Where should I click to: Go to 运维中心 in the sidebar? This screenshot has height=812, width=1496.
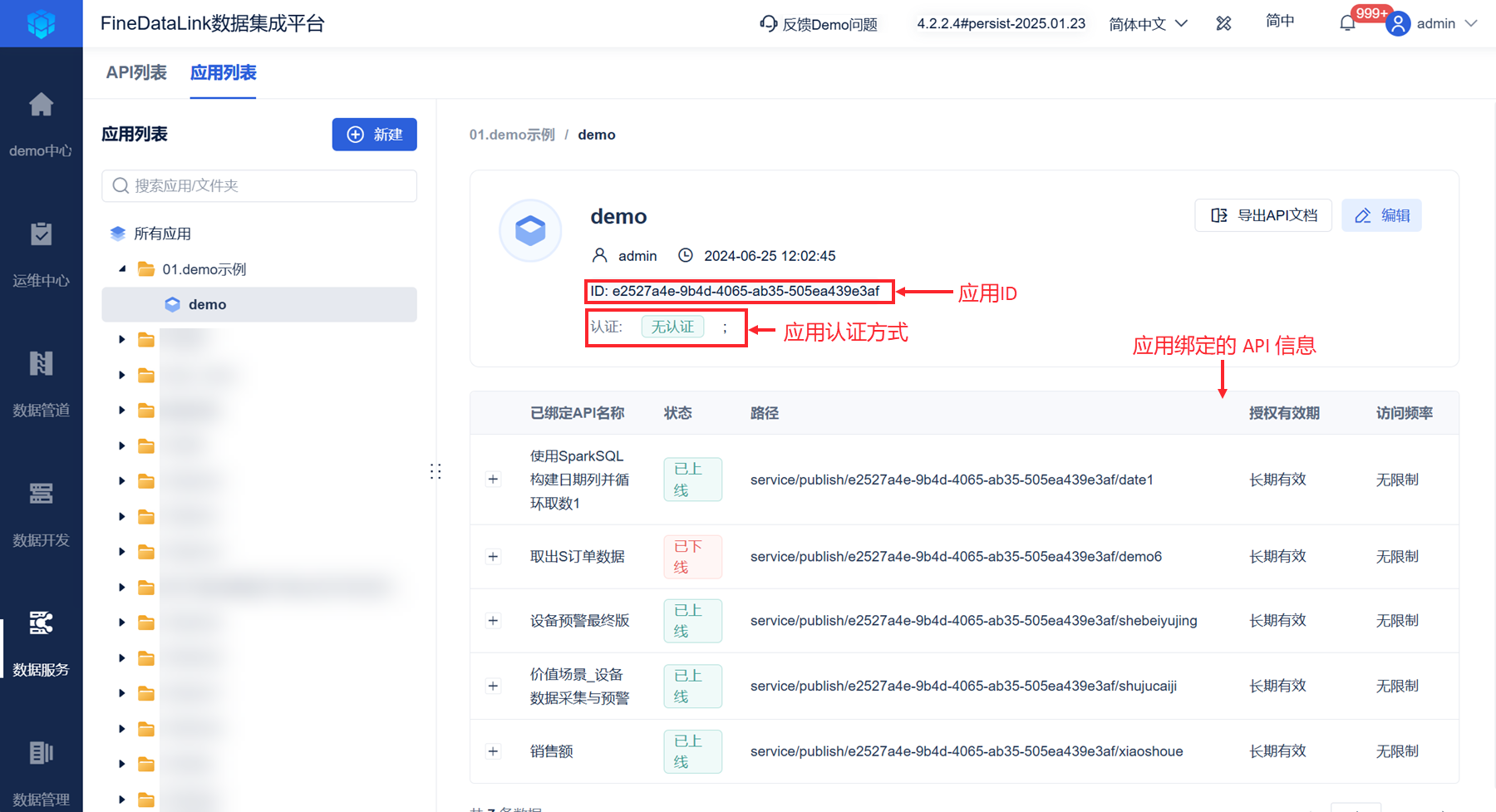click(x=41, y=255)
